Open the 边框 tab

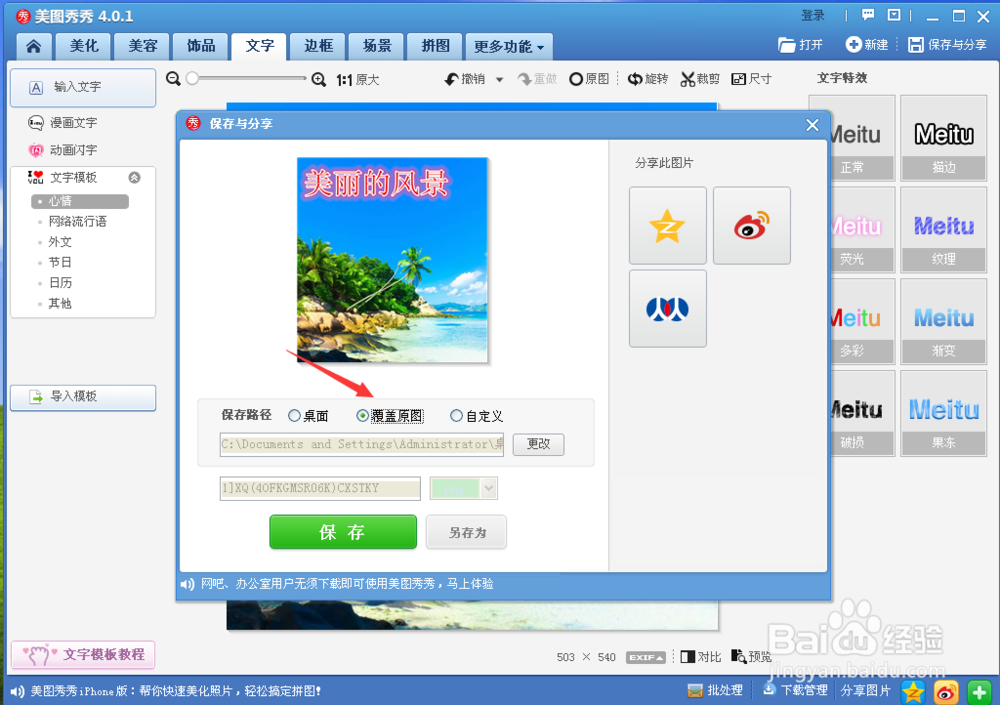tap(318, 46)
